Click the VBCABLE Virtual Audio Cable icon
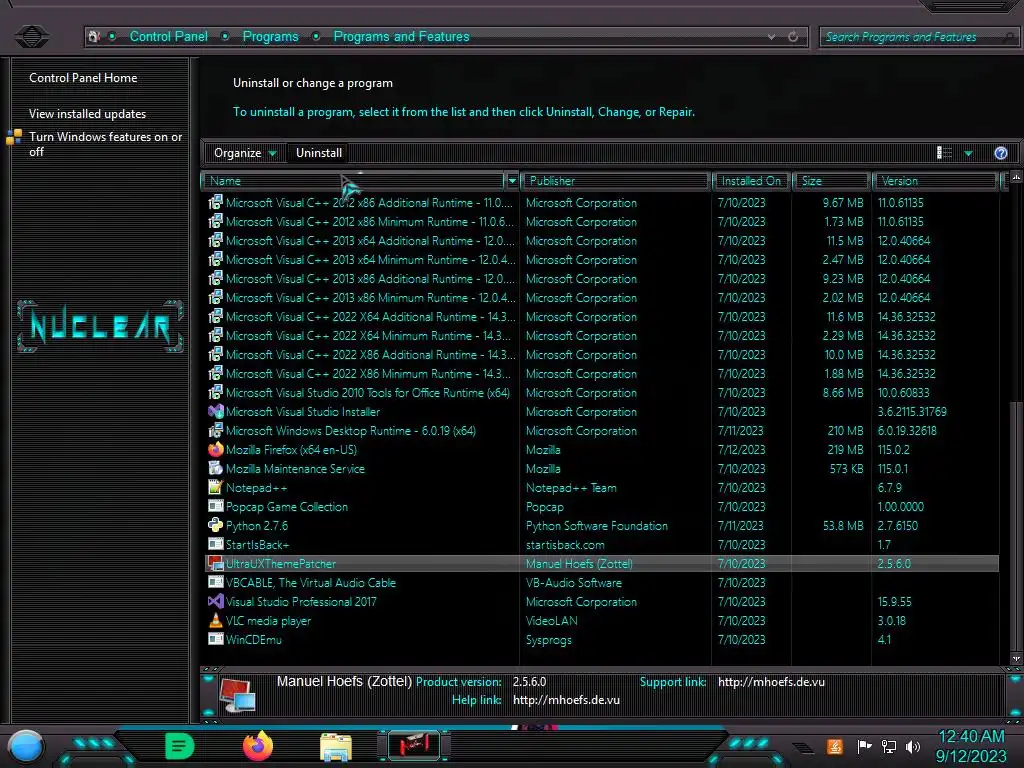The height and width of the screenshot is (768, 1024). coord(216,583)
